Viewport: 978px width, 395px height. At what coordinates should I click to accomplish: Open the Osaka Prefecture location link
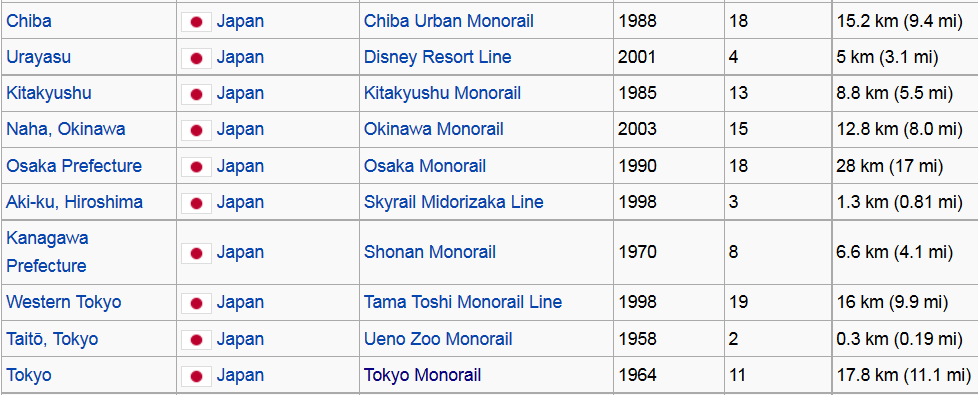[x=74, y=166]
